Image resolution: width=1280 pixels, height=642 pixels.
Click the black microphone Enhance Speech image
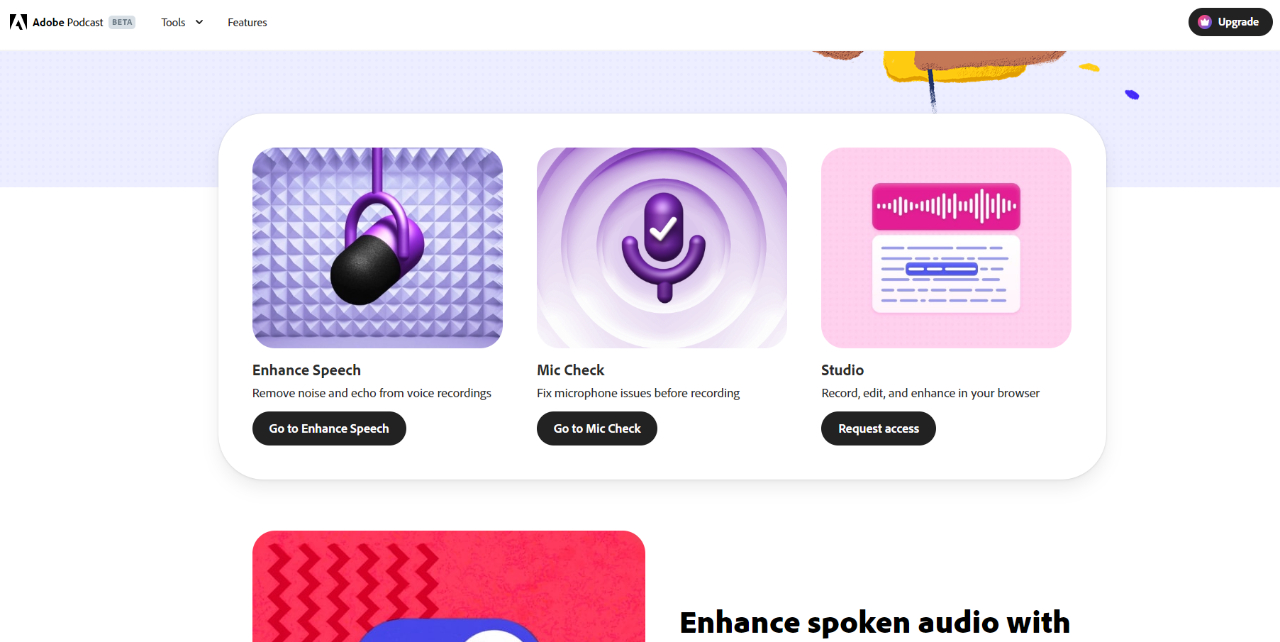[x=377, y=248]
